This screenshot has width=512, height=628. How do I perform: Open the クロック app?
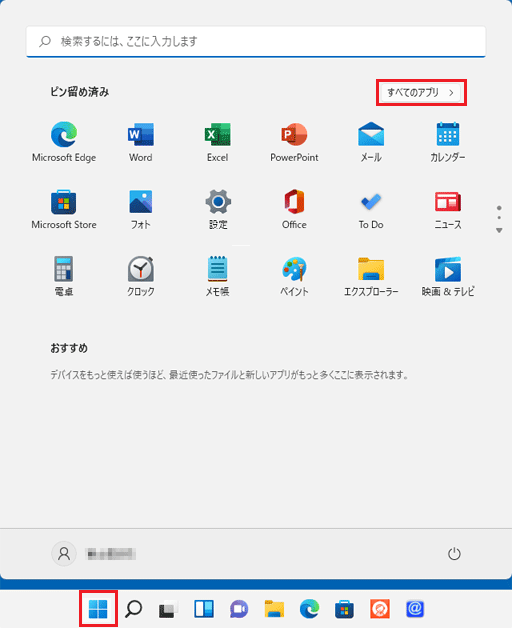pyautogui.click(x=141, y=276)
